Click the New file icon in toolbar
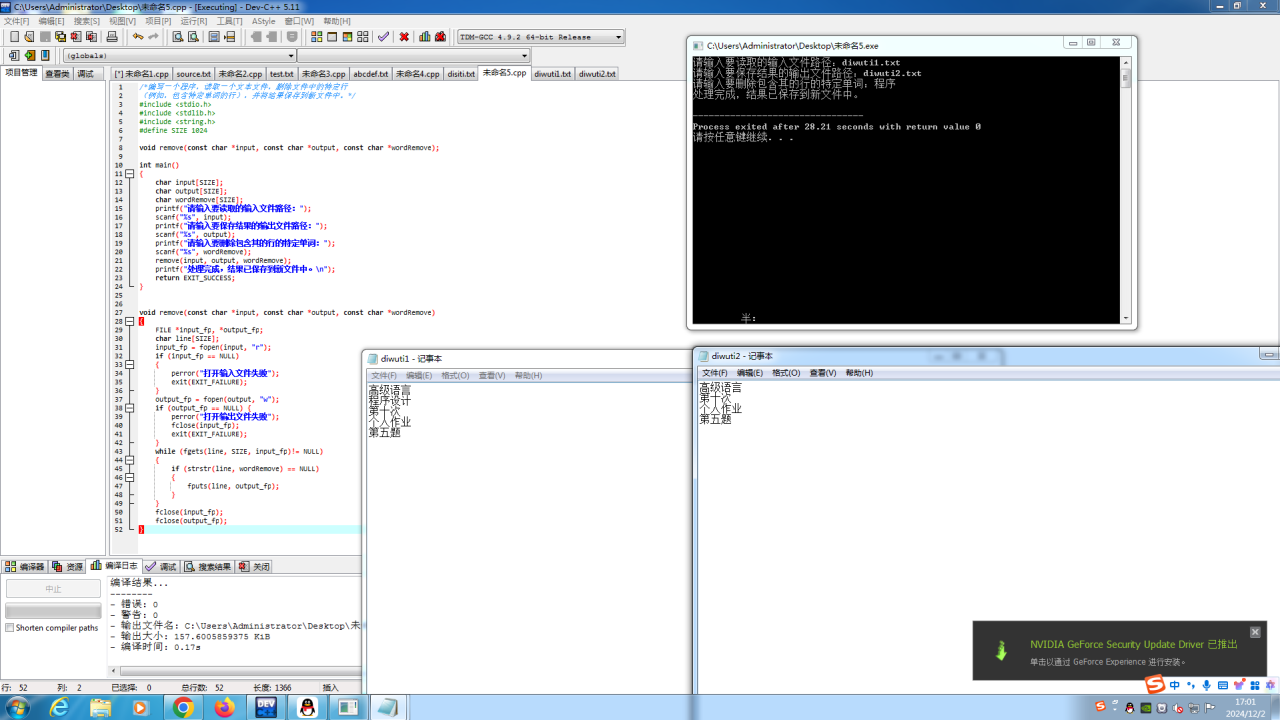Viewport: 1280px width, 720px height. pos(14,37)
